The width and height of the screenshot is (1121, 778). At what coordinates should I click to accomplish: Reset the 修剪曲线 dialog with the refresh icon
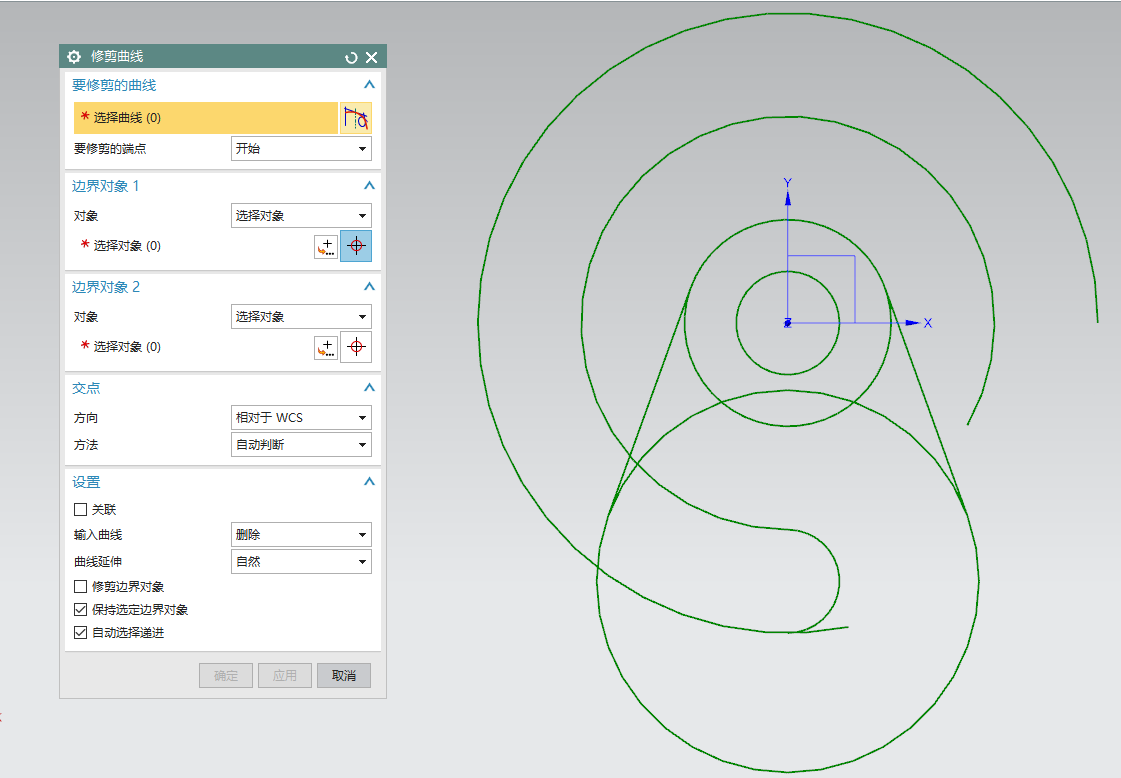point(351,57)
